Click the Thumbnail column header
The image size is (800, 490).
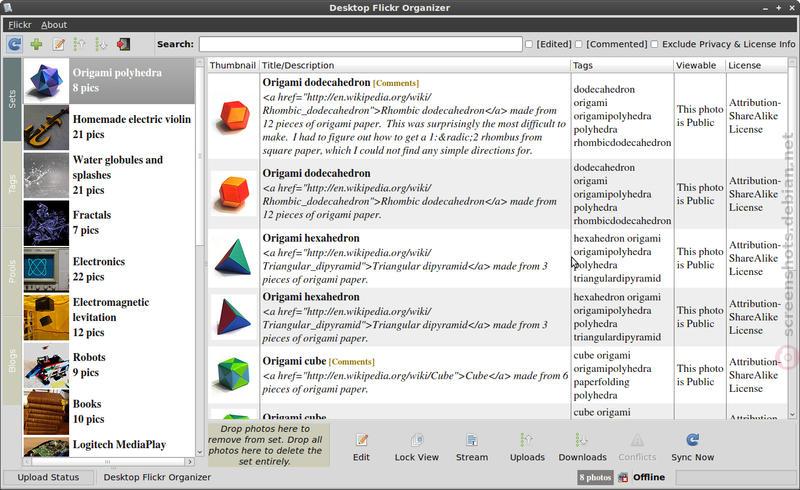233,65
